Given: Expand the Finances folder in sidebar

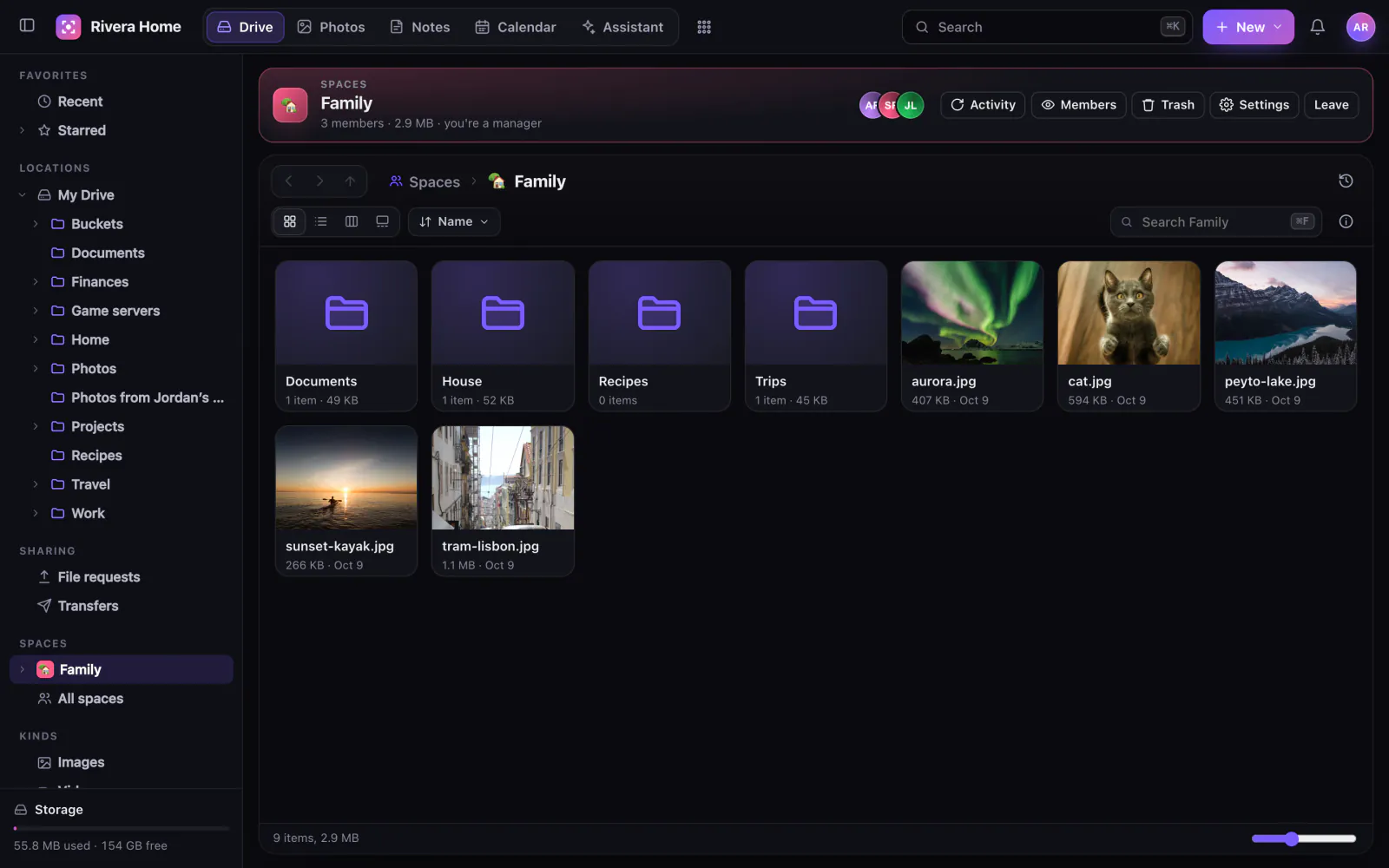Looking at the screenshot, I should (x=36, y=282).
